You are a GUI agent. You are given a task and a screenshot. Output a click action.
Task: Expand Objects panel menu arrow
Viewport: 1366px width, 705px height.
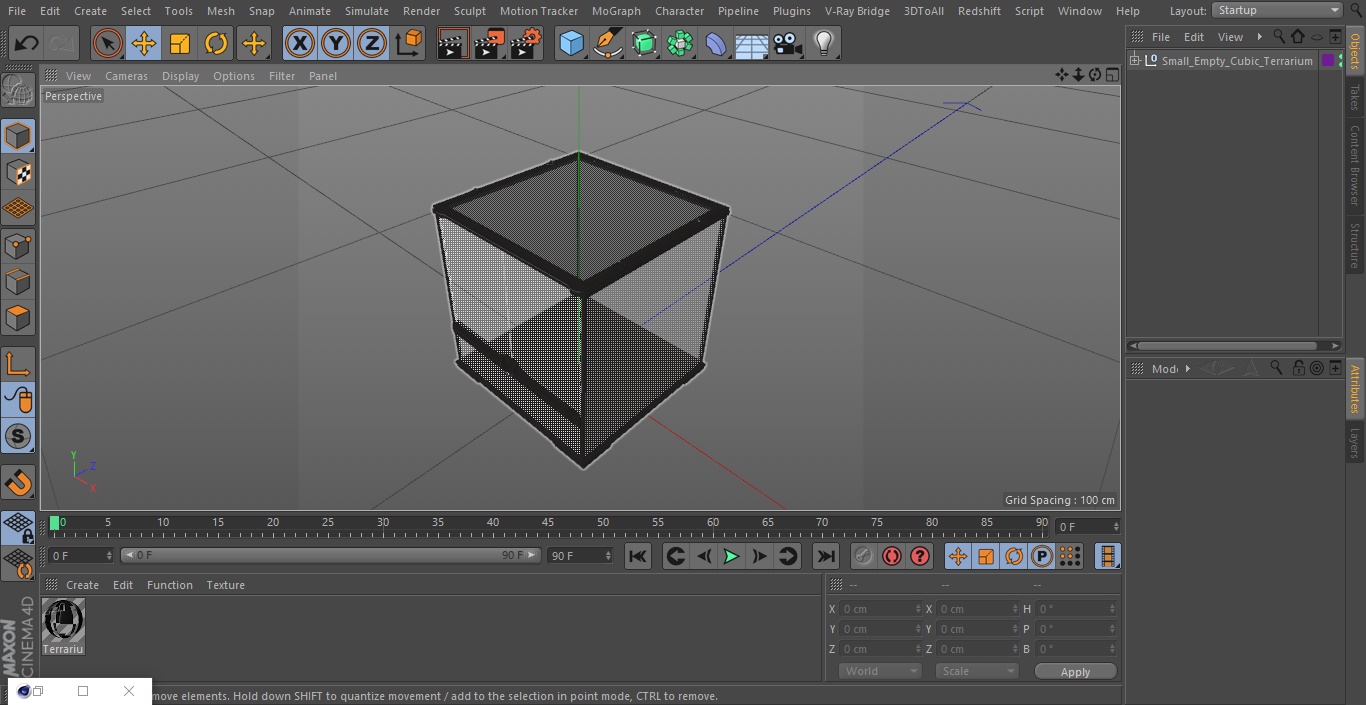click(x=1259, y=36)
